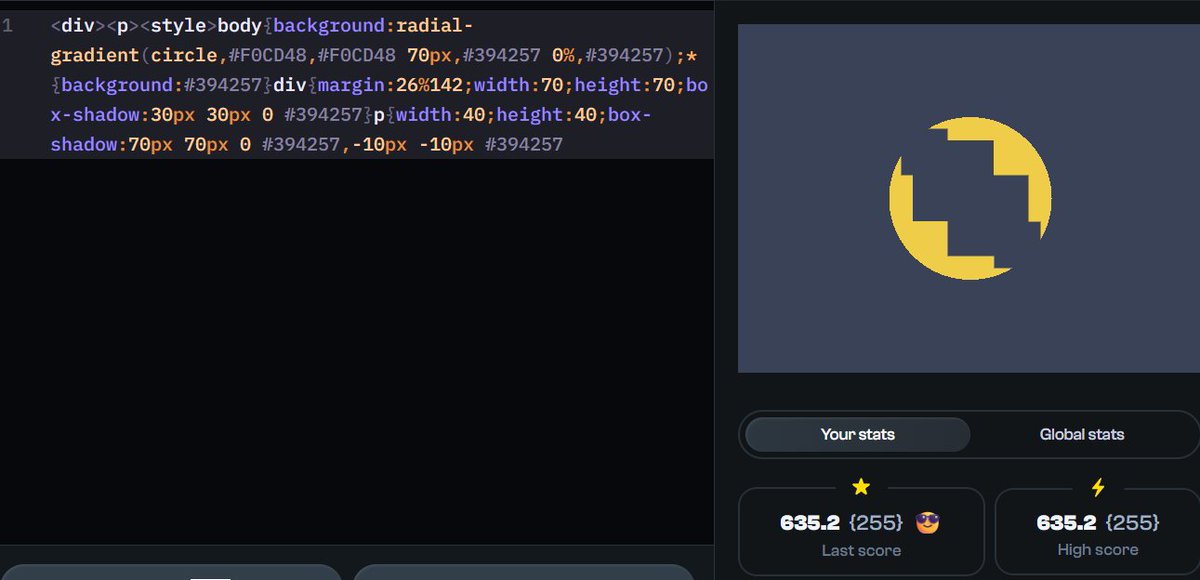Click the "margin:26%142" declaration in the code
This screenshot has height=580, width=1200.
(x=391, y=85)
